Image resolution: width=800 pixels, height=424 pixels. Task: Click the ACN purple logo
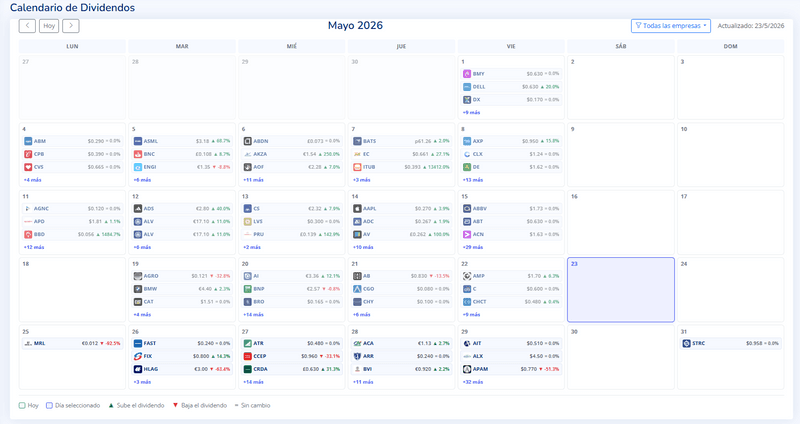(x=467, y=234)
